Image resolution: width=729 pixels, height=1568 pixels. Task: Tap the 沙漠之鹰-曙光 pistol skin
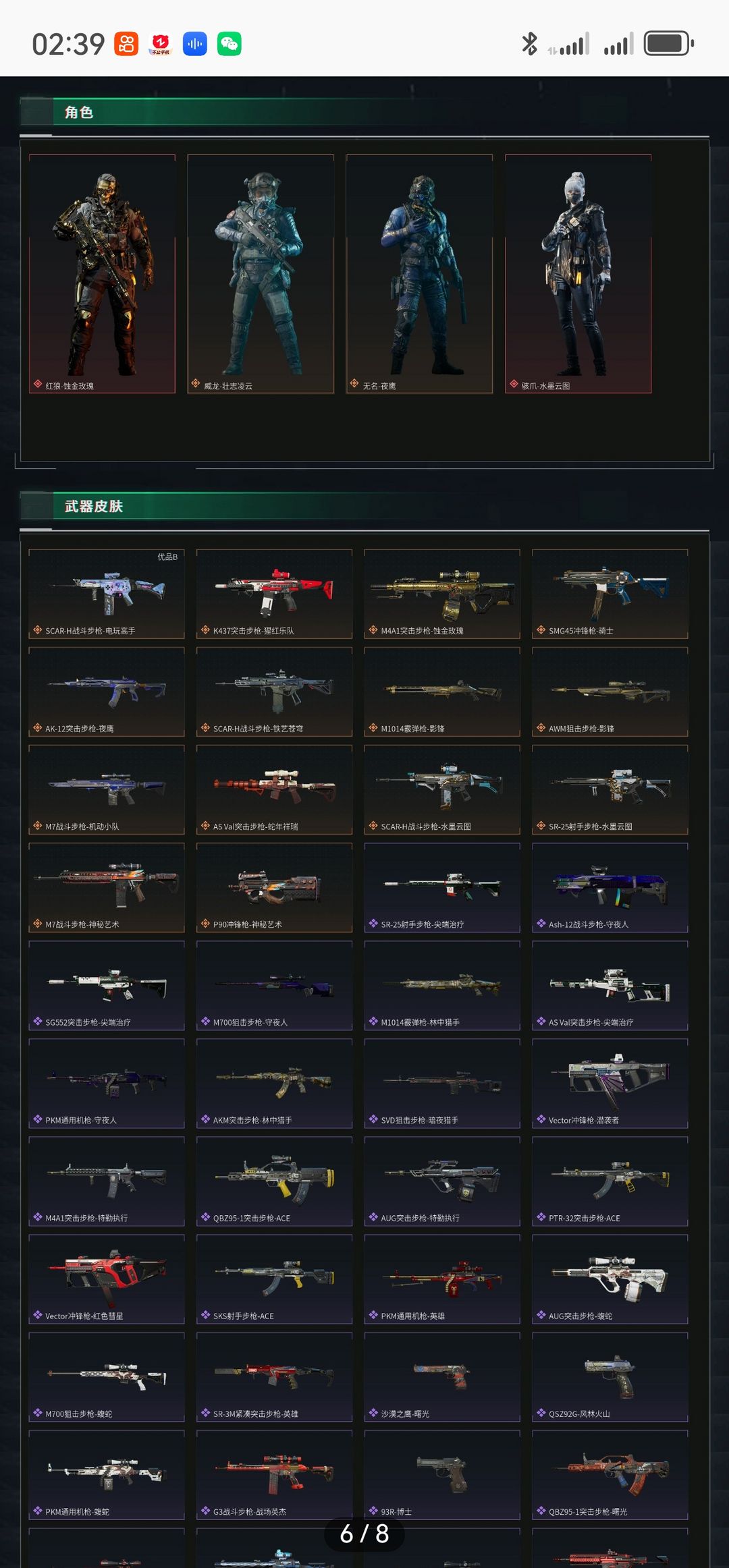coord(442,1377)
